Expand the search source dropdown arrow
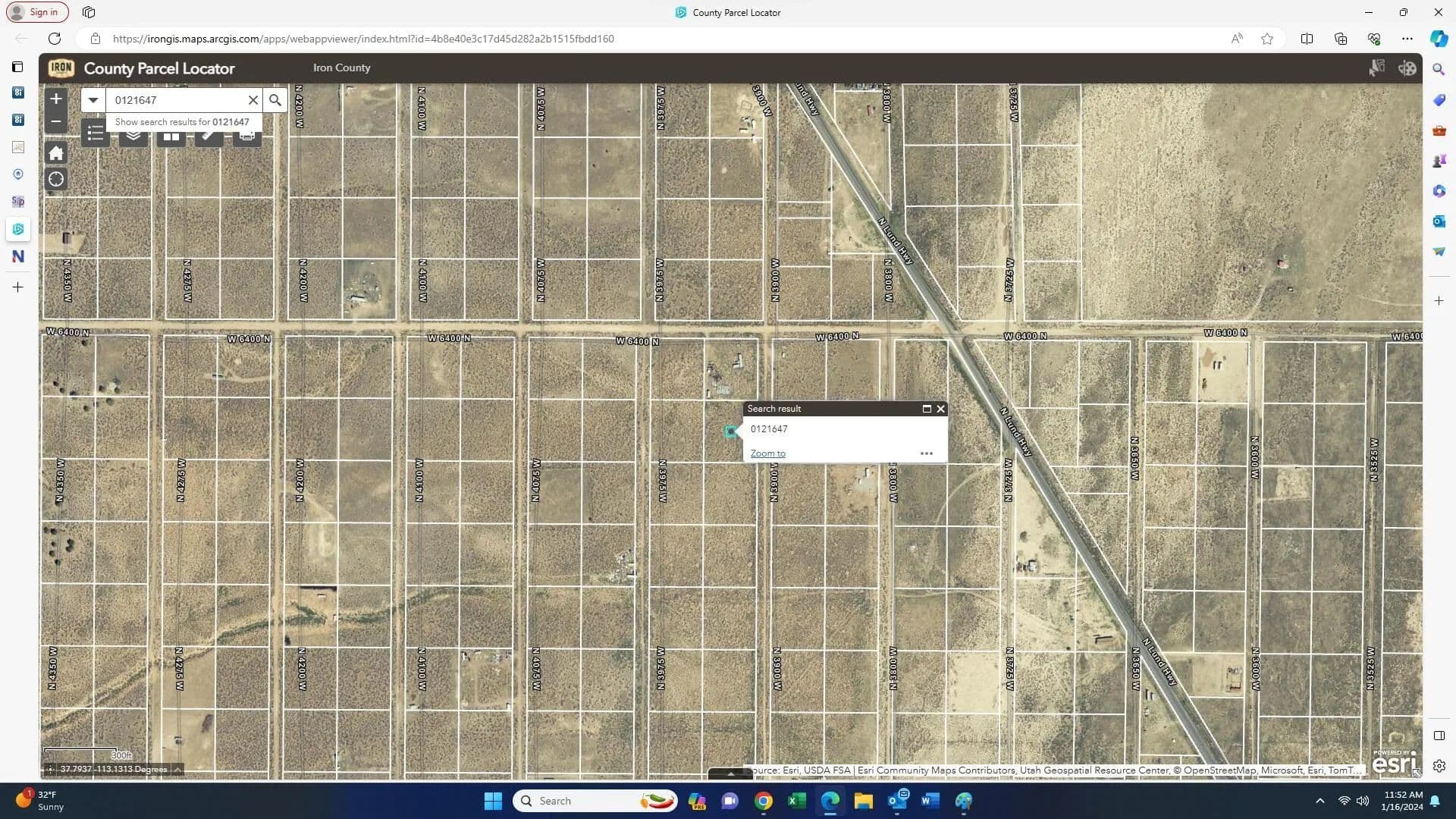1456x819 pixels. [93, 100]
